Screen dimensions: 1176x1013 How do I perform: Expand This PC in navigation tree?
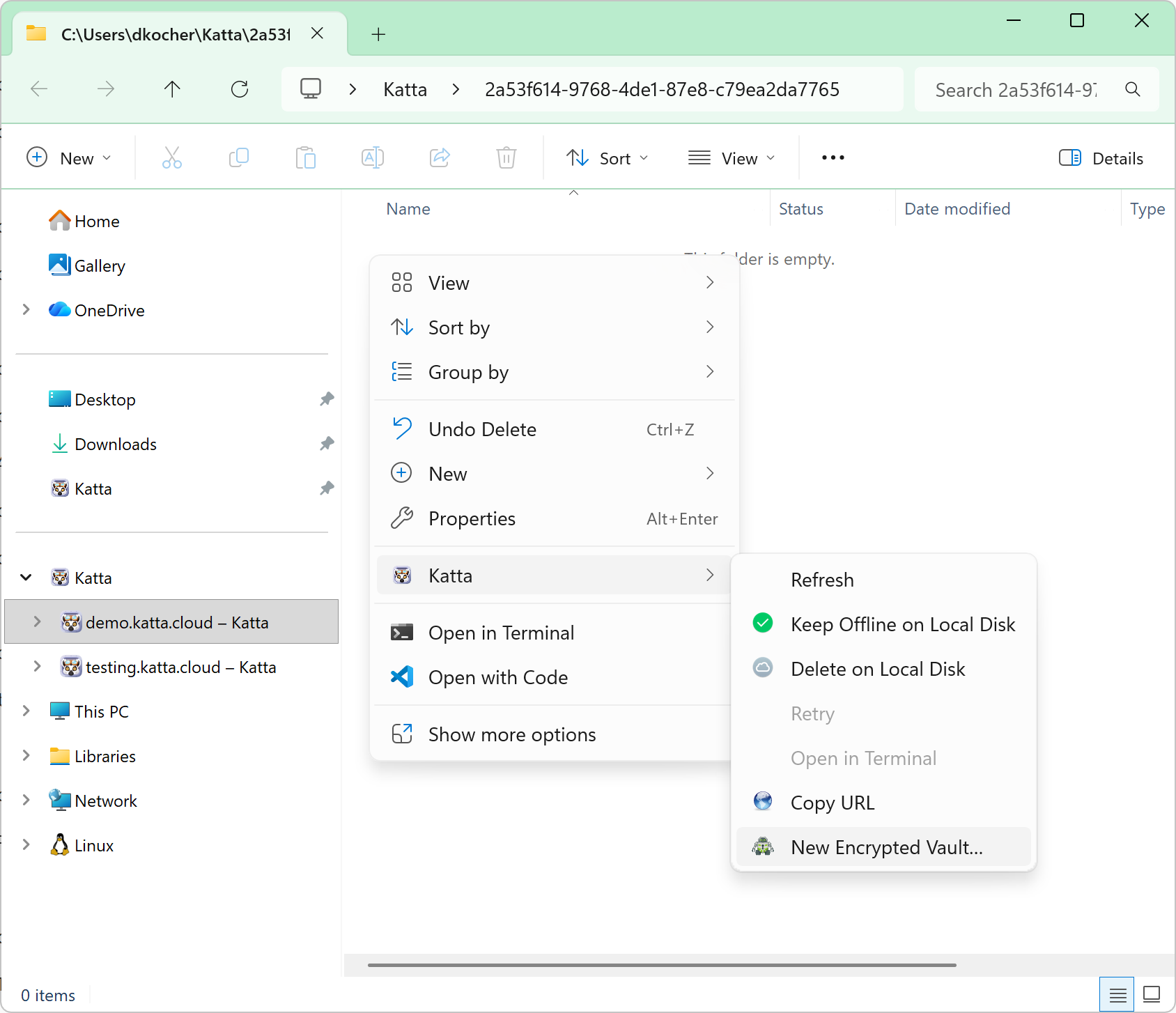click(x=26, y=711)
